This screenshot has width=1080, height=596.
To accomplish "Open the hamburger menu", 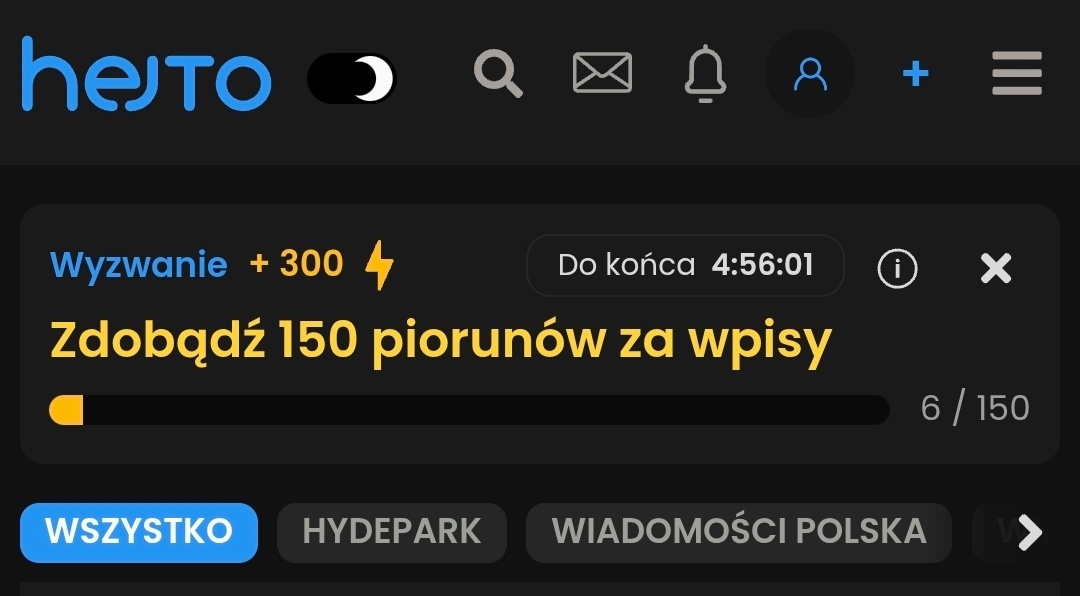I will pyautogui.click(x=1017, y=73).
